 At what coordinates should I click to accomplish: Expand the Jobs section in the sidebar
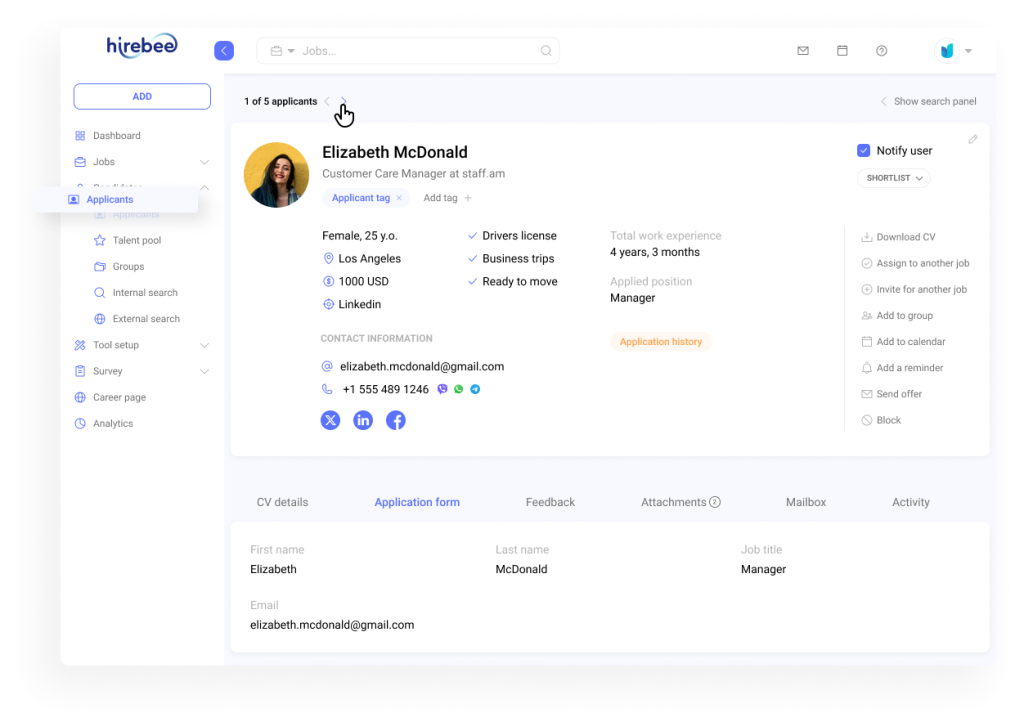(x=205, y=161)
